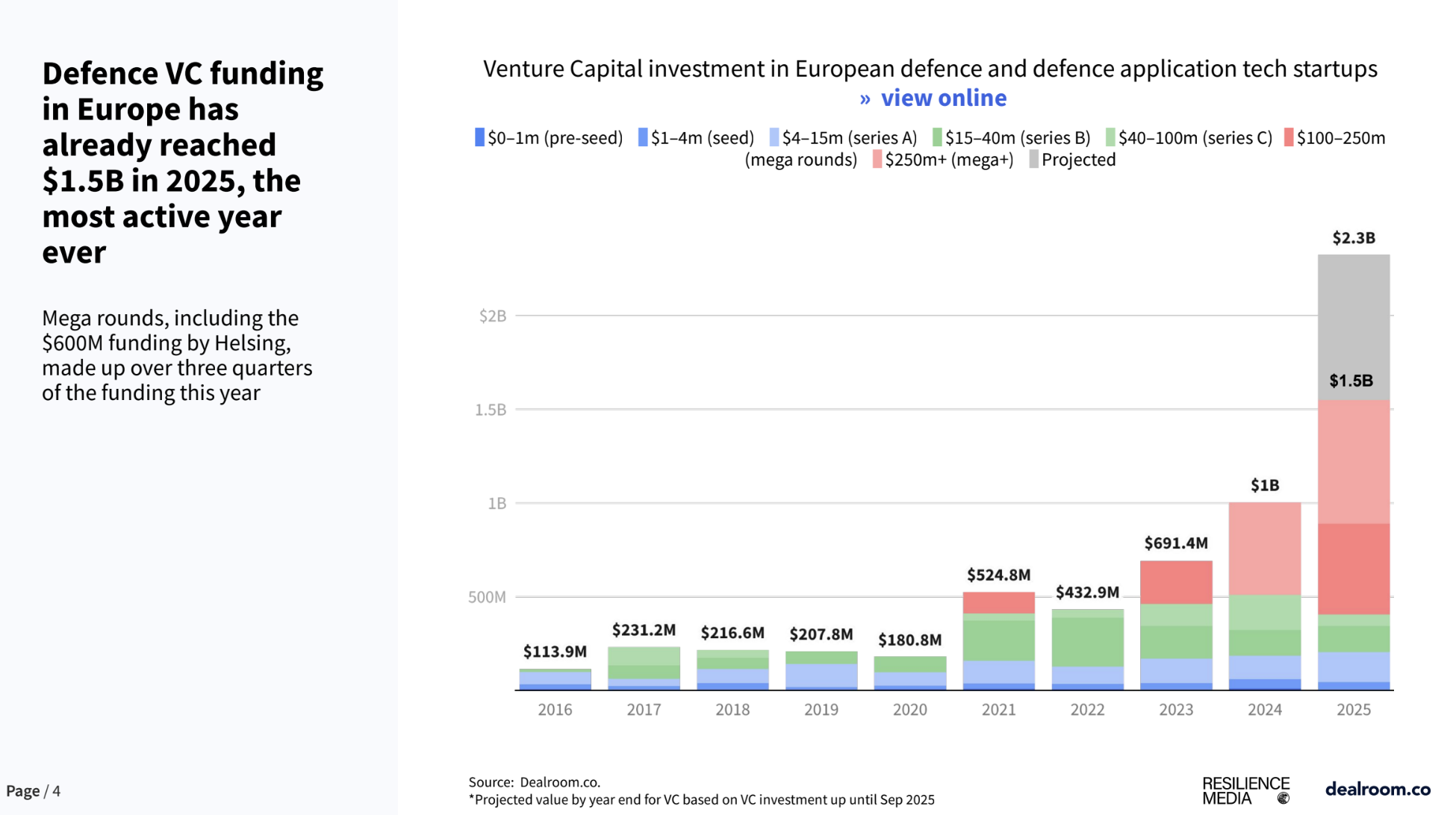The width and height of the screenshot is (1456, 815).
Task: Click the $40–100m series C legend swatch
Action: (x=1110, y=137)
